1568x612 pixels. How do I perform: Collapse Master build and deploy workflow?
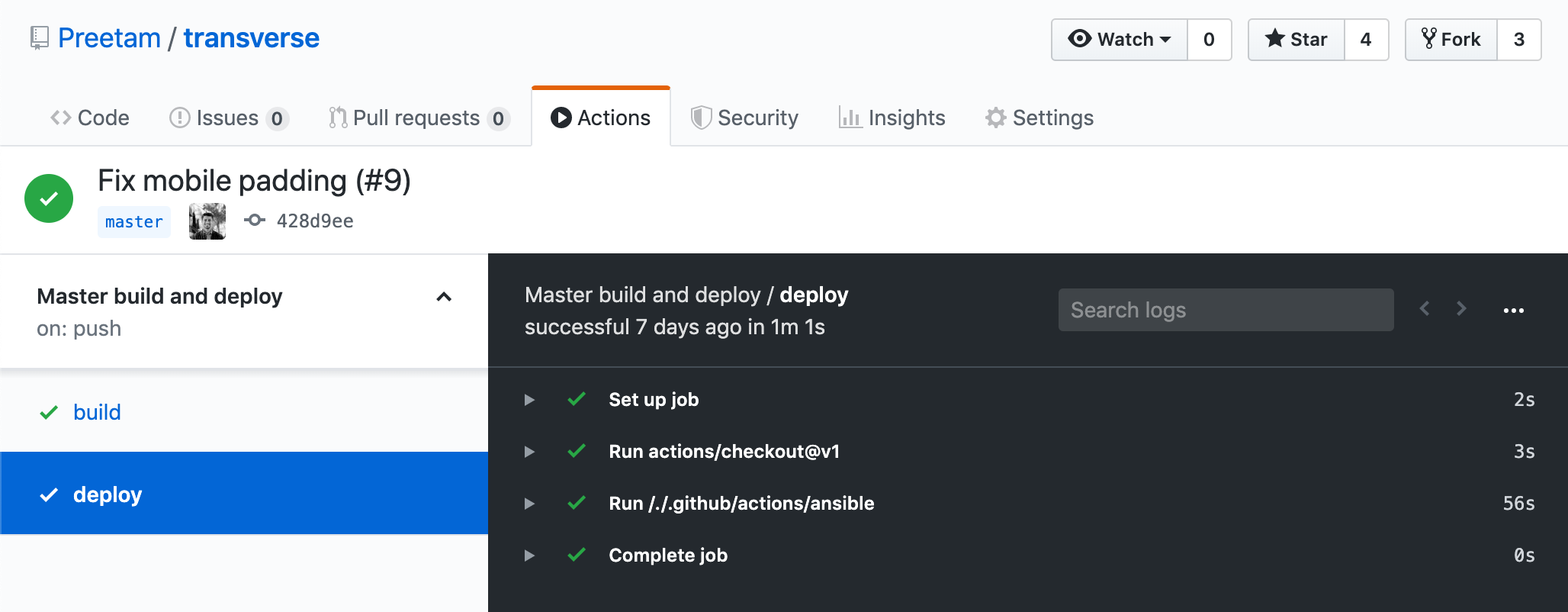[444, 297]
